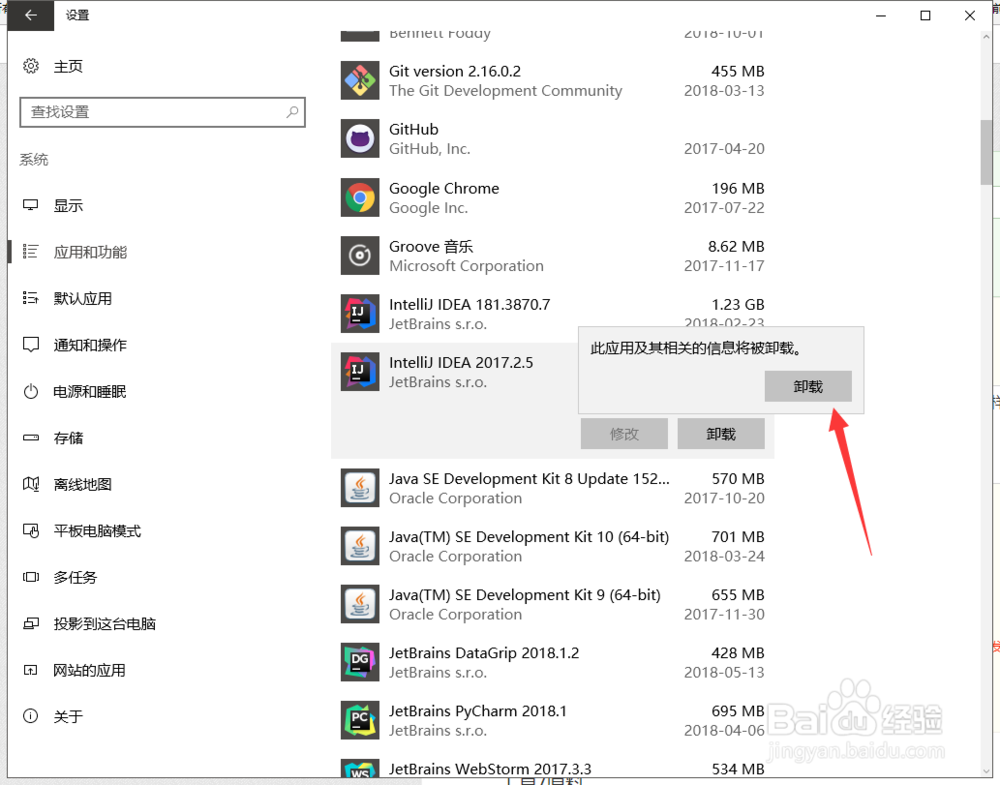Image resolution: width=1000 pixels, height=785 pixels.
Task: Click the Google Chrome app icon
Action: pyautogui.click(x=360, y=198)
